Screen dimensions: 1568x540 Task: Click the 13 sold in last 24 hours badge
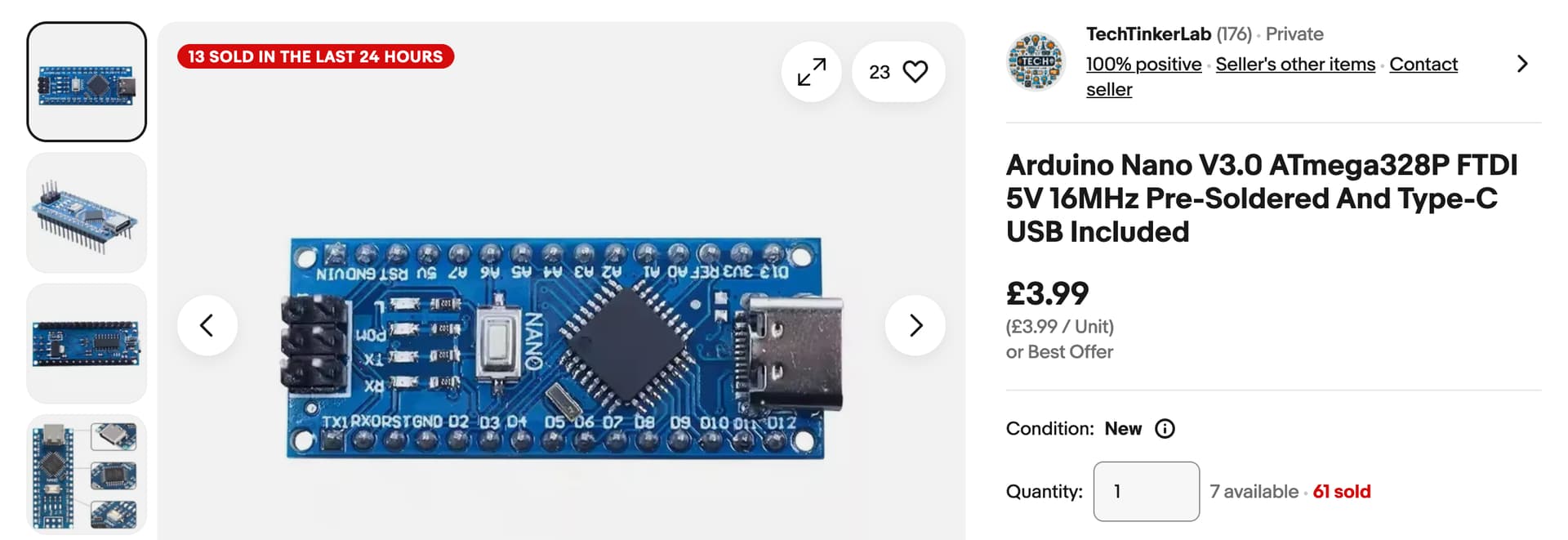315,56
